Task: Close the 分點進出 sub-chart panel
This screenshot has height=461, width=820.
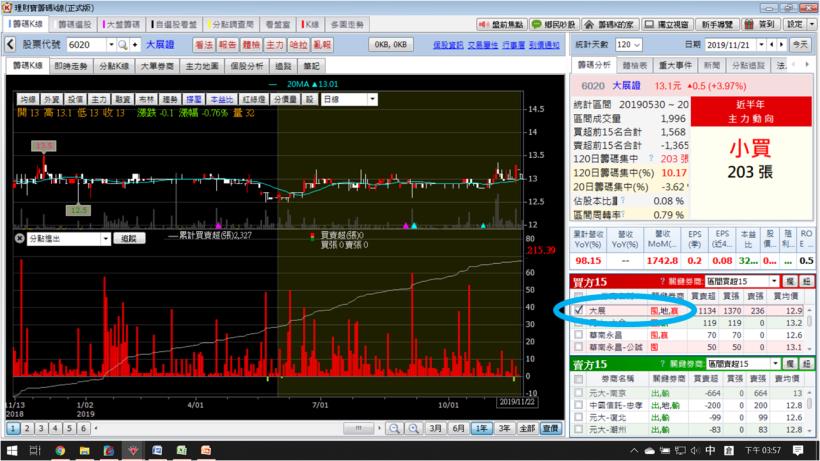Action: pos(19,239)
